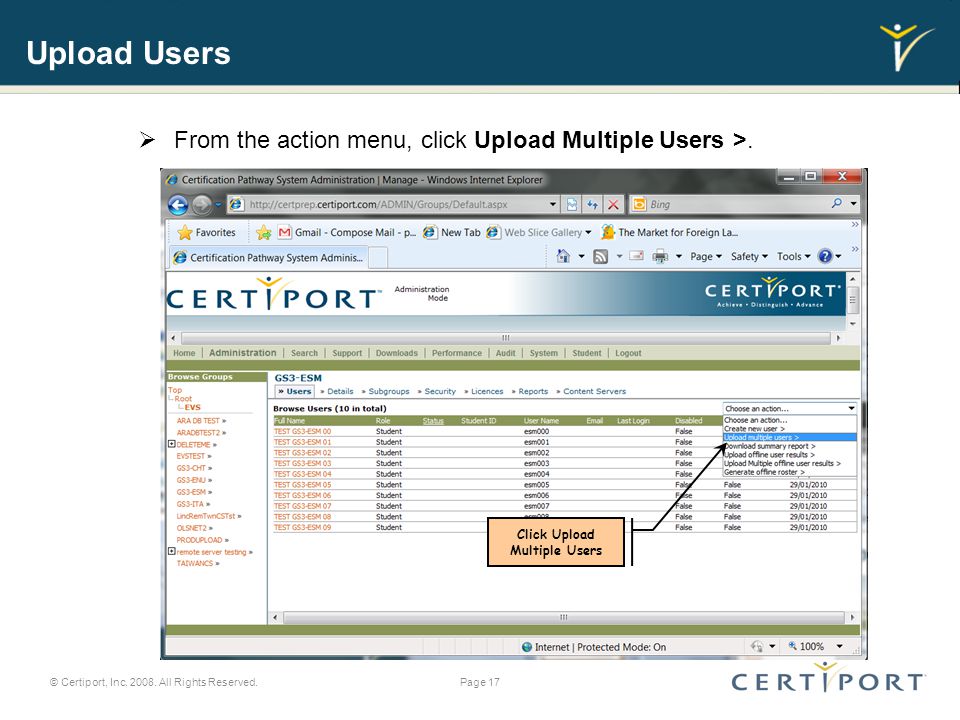Screen dimensions: 960x720
Task: Open the New Tab favorite link
Action: pos(452,233)
